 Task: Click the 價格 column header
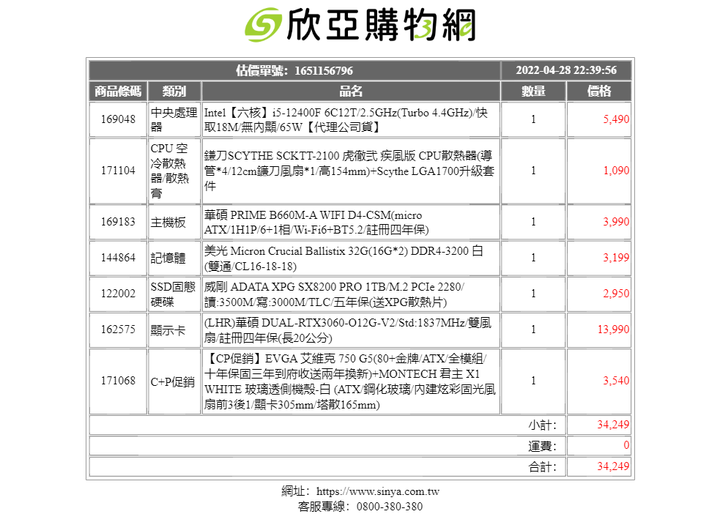(x=599, y=91)
